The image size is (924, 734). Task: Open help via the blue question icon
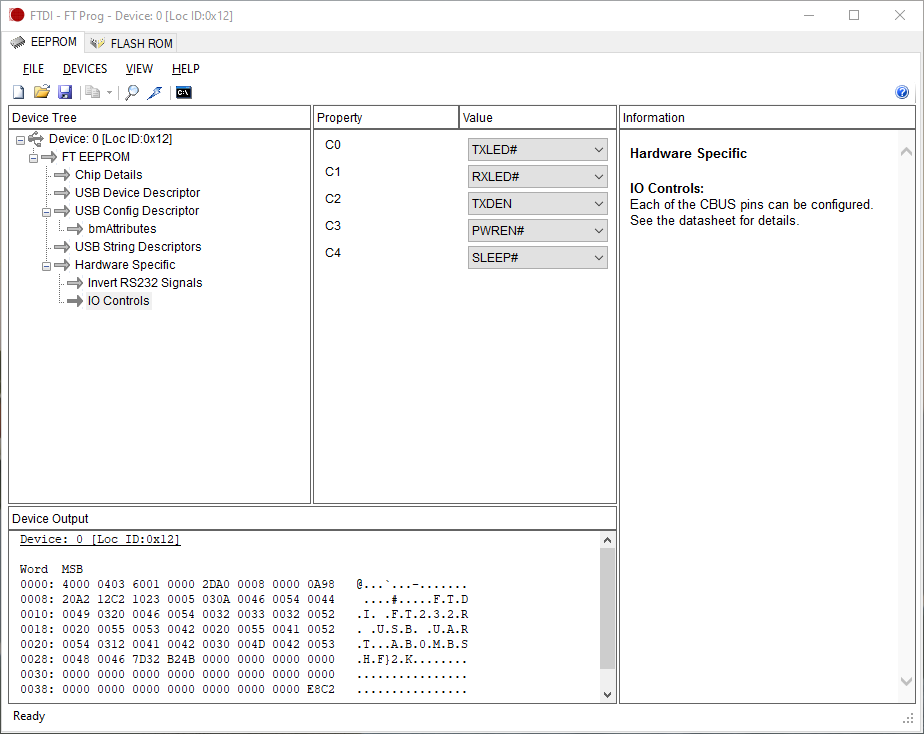(902, 92)
